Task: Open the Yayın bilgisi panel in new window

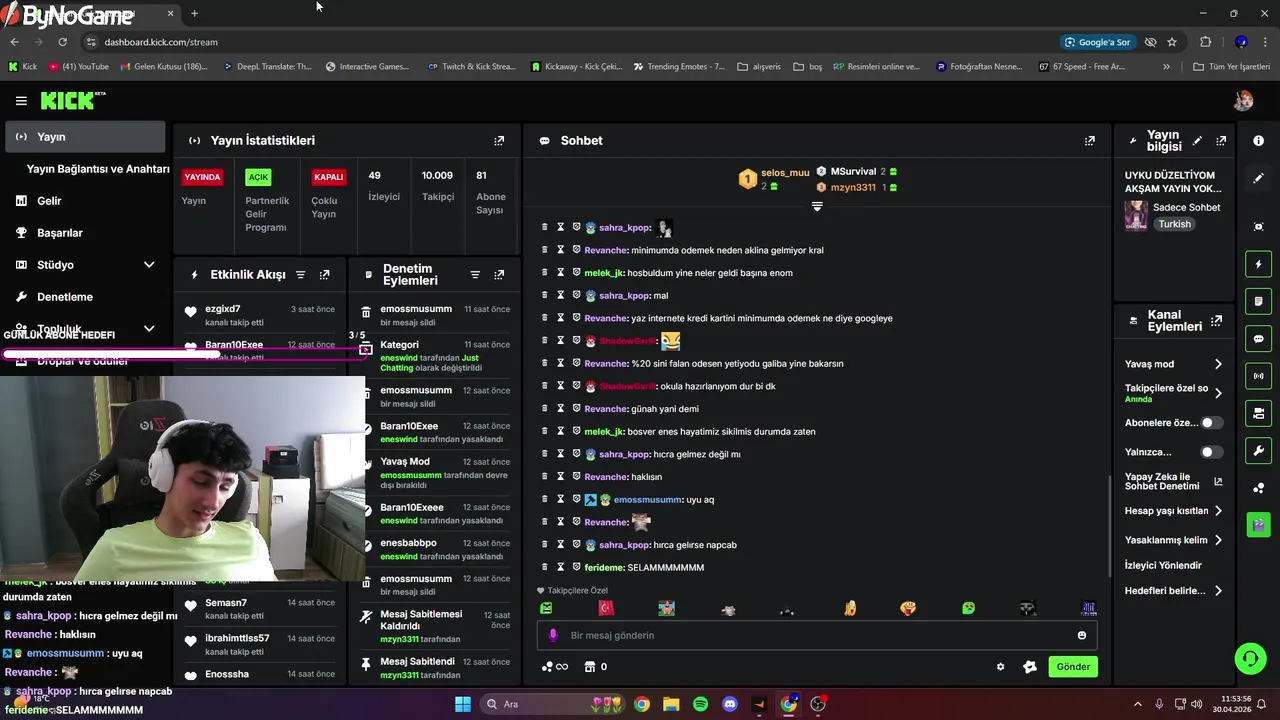Action: 1221,141
